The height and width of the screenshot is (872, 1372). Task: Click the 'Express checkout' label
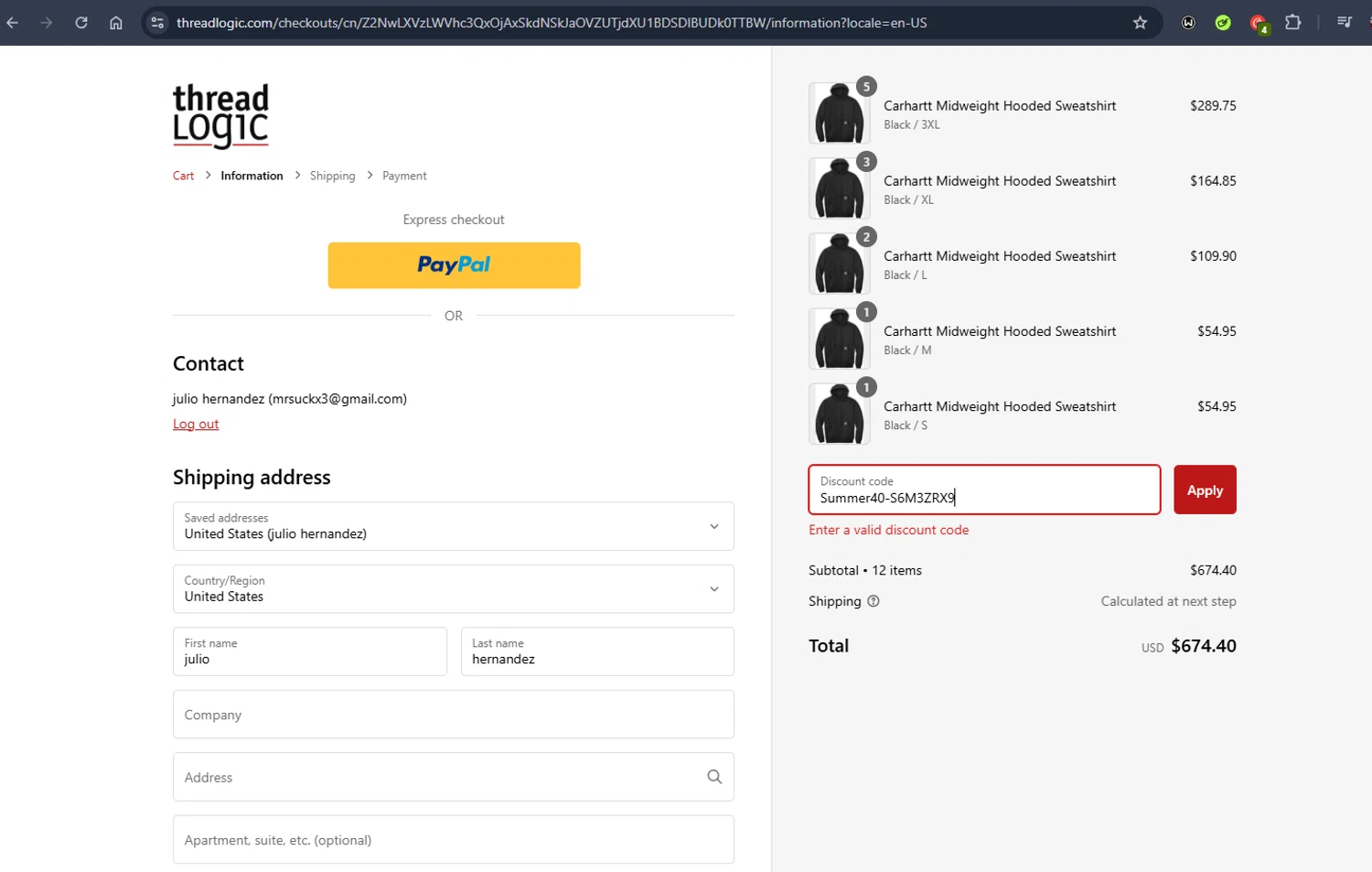(454, 220)
